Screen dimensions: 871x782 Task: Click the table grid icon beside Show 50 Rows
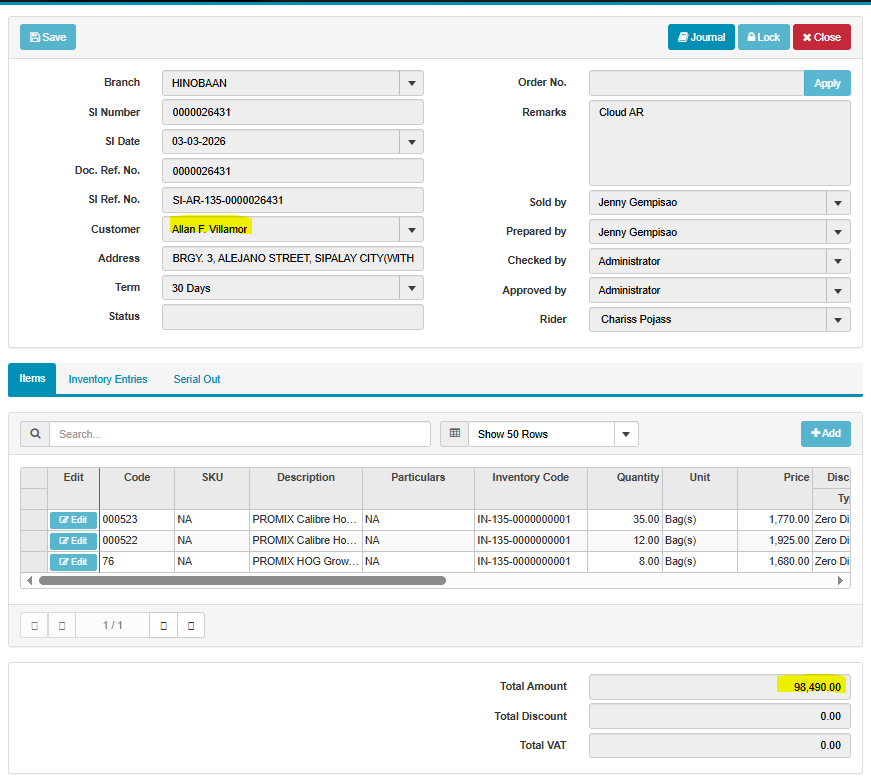click(x=454, y=434)
